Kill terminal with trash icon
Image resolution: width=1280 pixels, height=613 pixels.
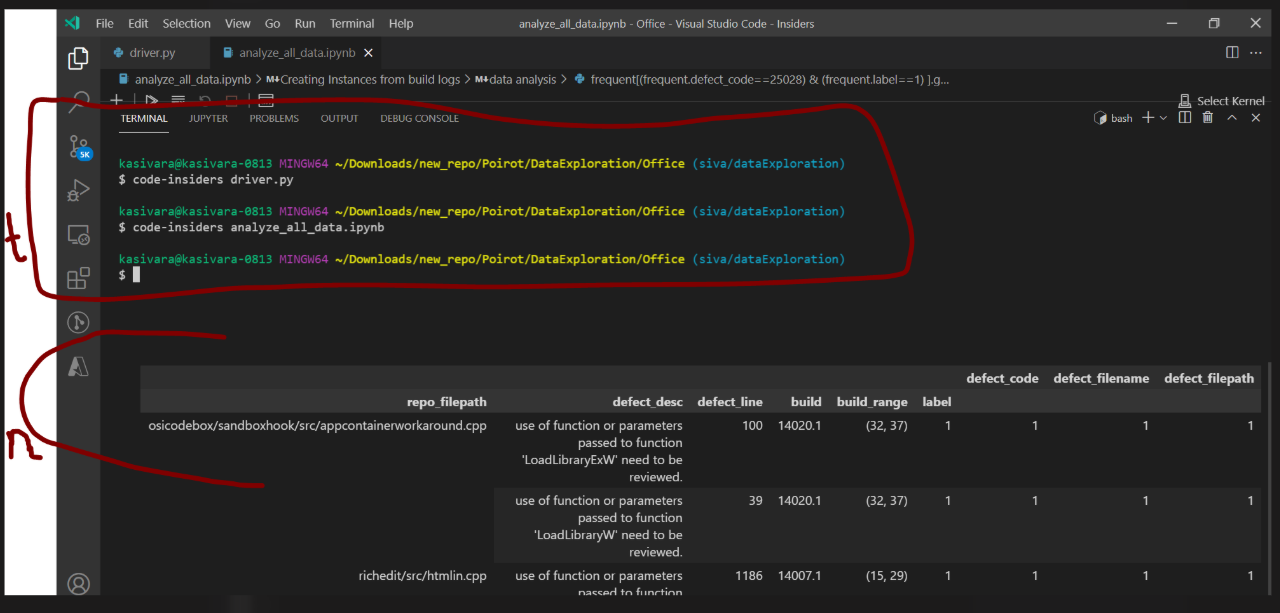(1208, 118)
